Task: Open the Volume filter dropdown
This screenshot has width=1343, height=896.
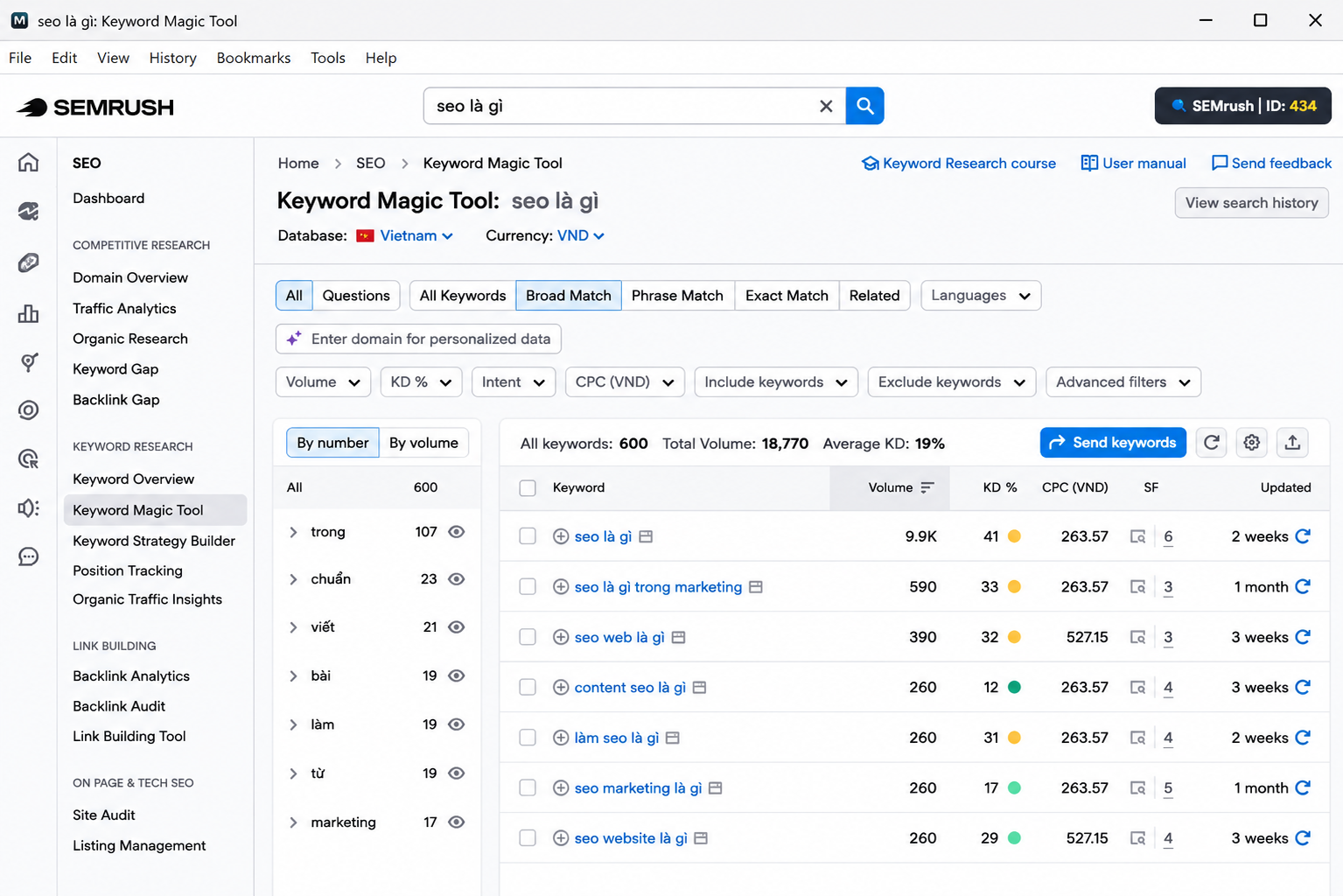Action: (323, 382)
